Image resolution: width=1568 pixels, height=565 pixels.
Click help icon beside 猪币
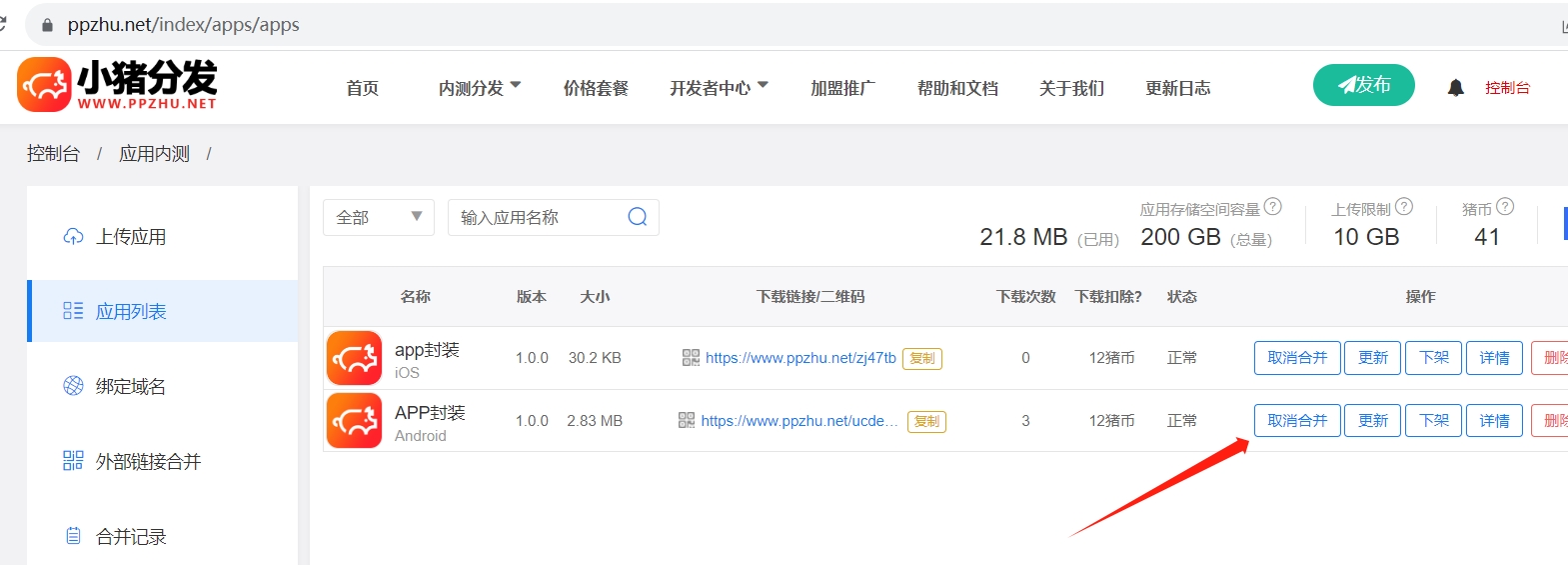tap(1505, 207)
